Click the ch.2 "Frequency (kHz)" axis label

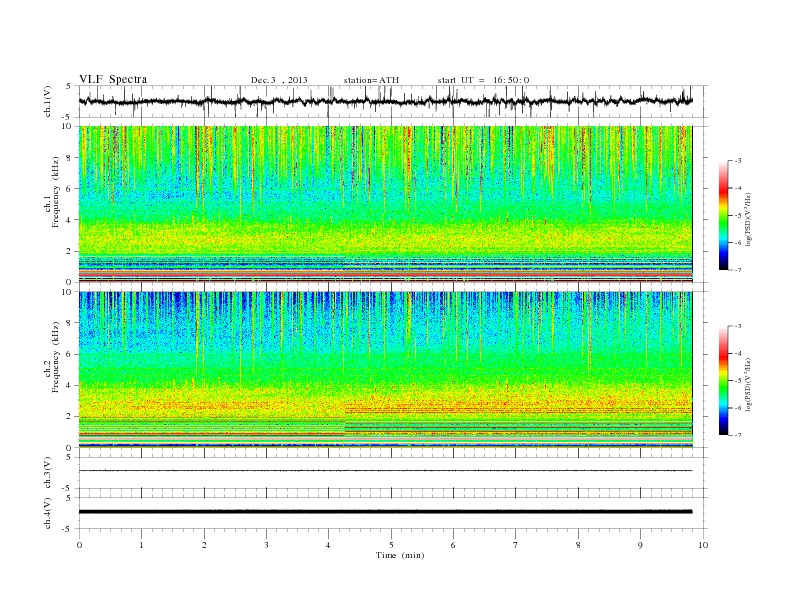coord(55,358)
